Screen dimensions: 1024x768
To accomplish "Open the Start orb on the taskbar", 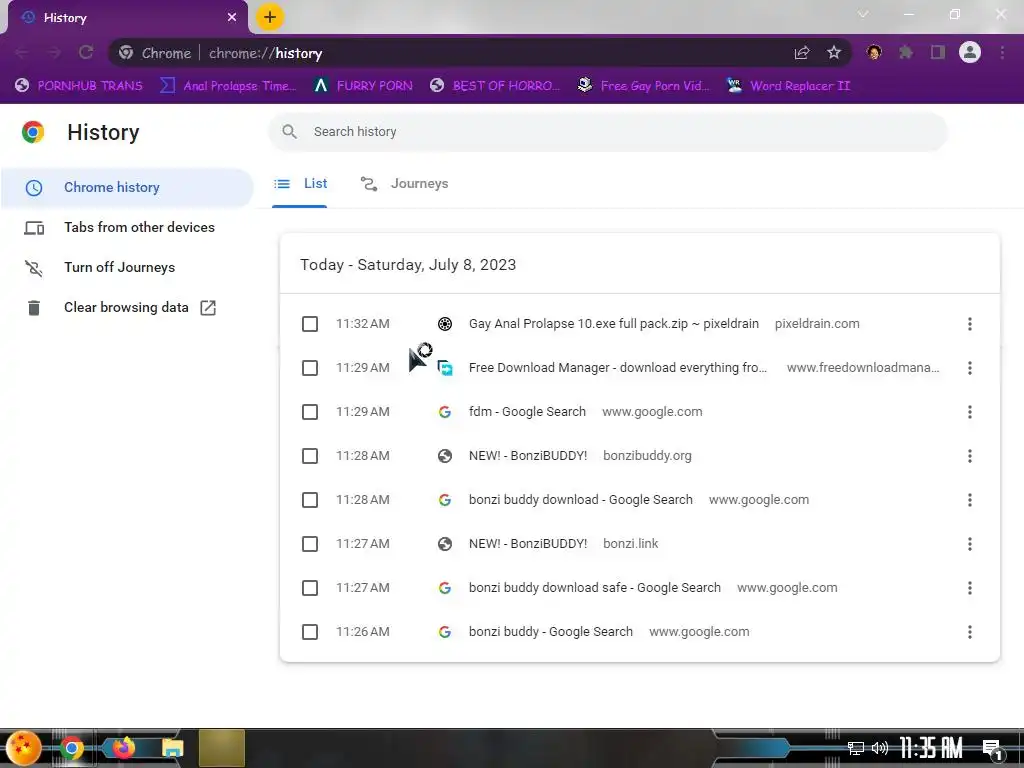I will click(24, 748).
